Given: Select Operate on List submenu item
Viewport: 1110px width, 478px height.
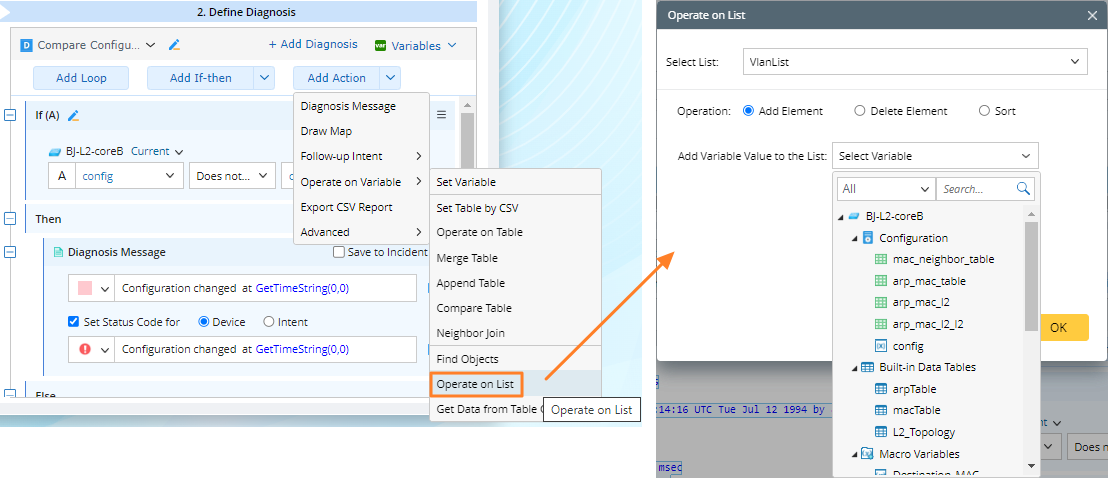Looking at the screenshot, I should coord(476,384).
